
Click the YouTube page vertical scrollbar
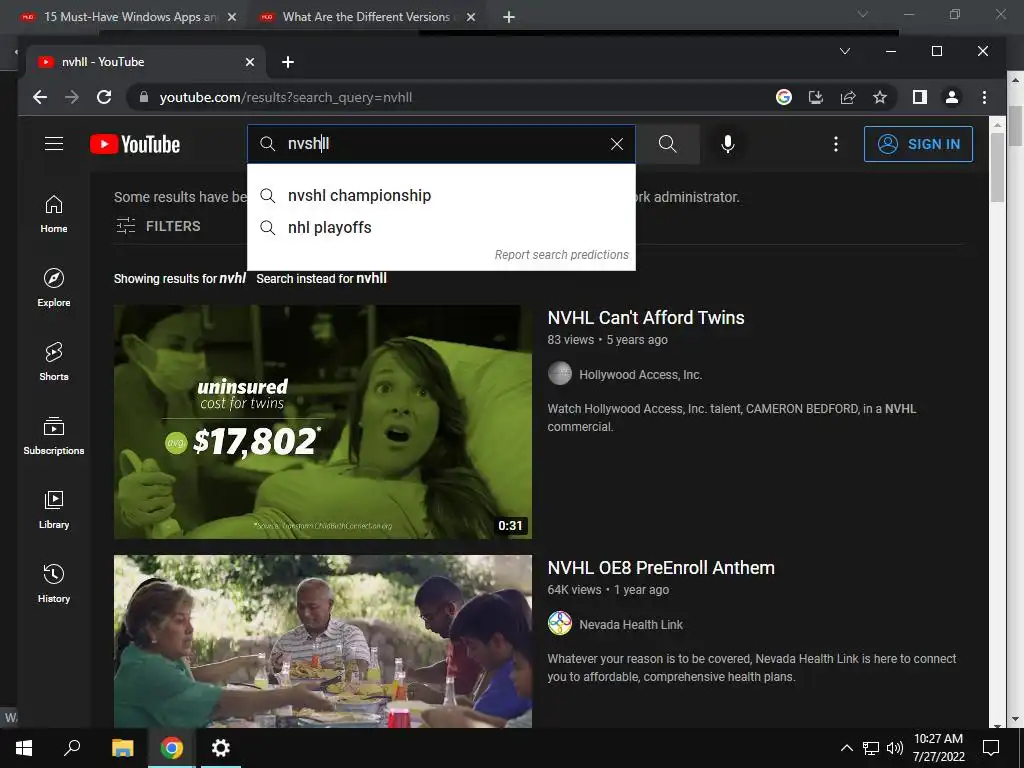(997, 168)
